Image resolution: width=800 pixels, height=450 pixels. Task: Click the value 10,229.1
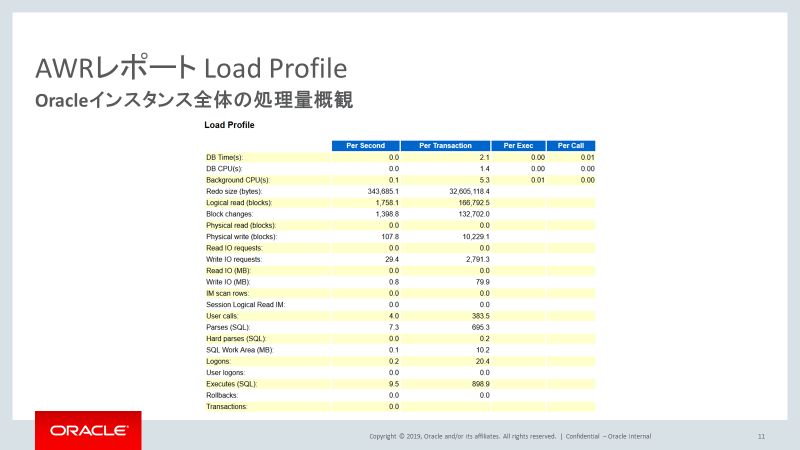(476, 237)
